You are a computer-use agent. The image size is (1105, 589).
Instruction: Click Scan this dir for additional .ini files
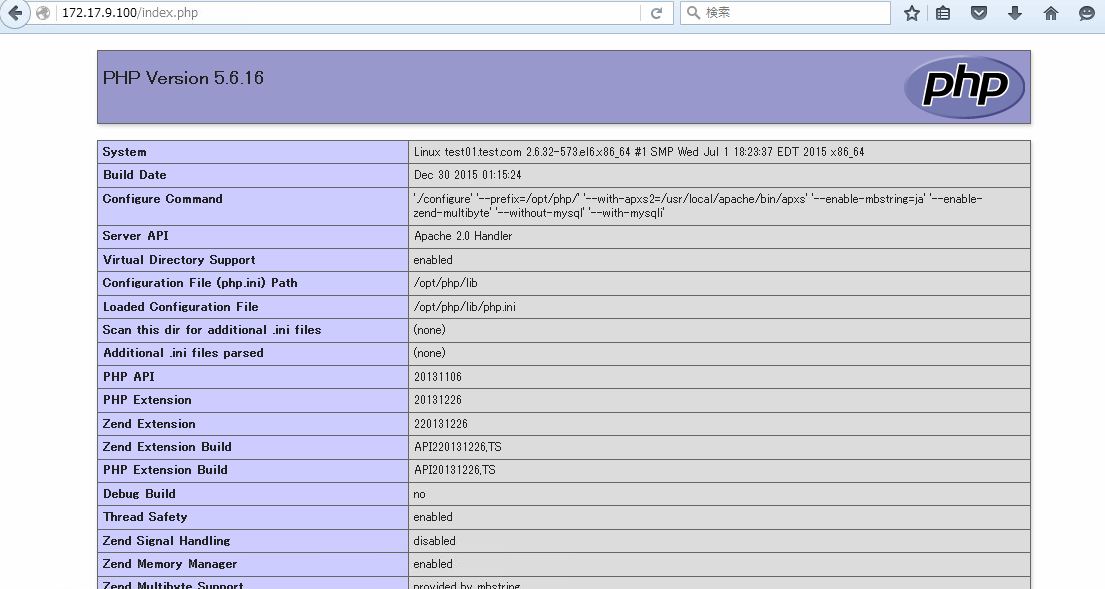click(x=212, y=330)
